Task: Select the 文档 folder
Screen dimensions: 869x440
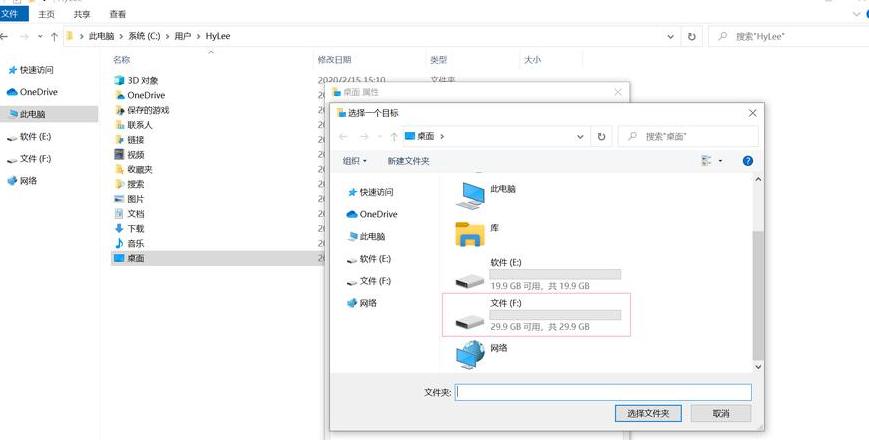Action: (129, 213)
